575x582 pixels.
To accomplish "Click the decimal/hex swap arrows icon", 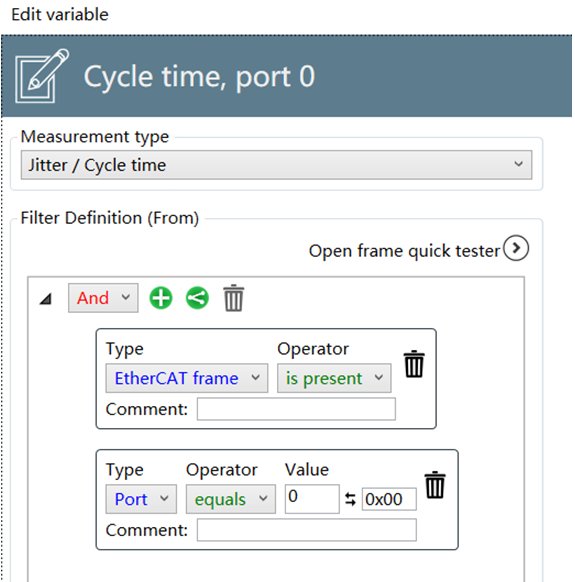I will point(350,499).
